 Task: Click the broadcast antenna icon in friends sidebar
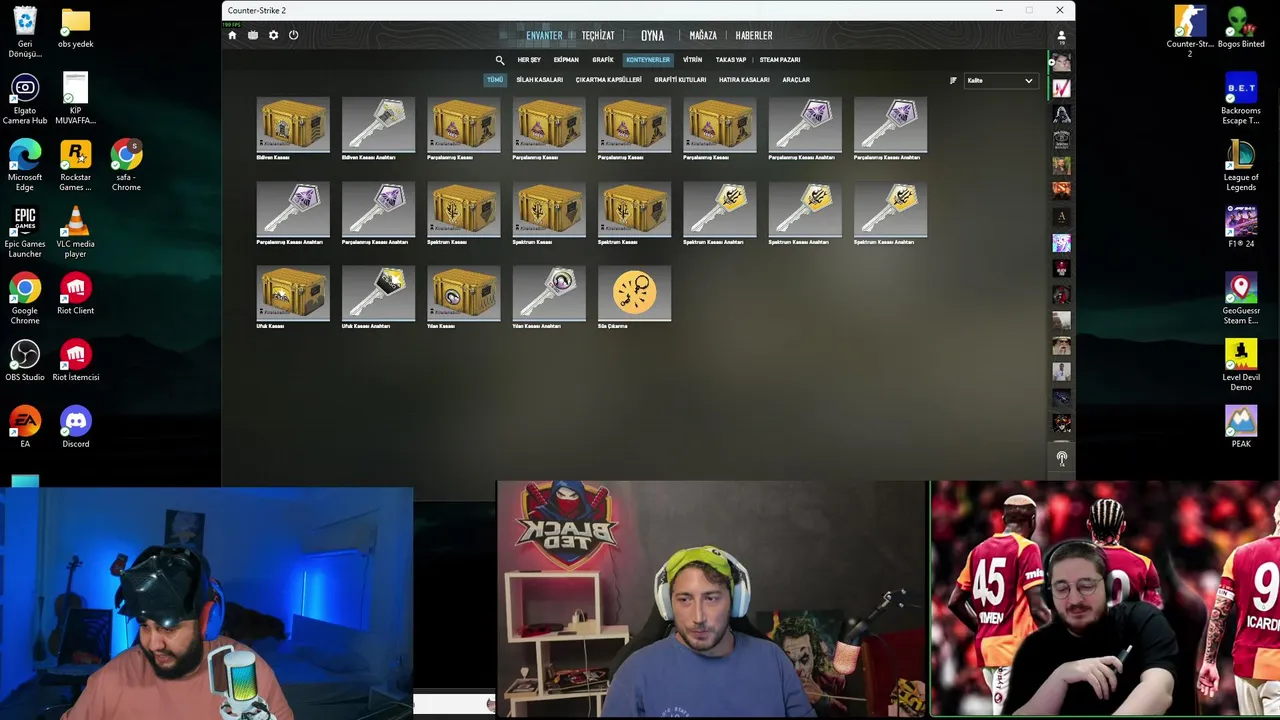[1062, 458]
